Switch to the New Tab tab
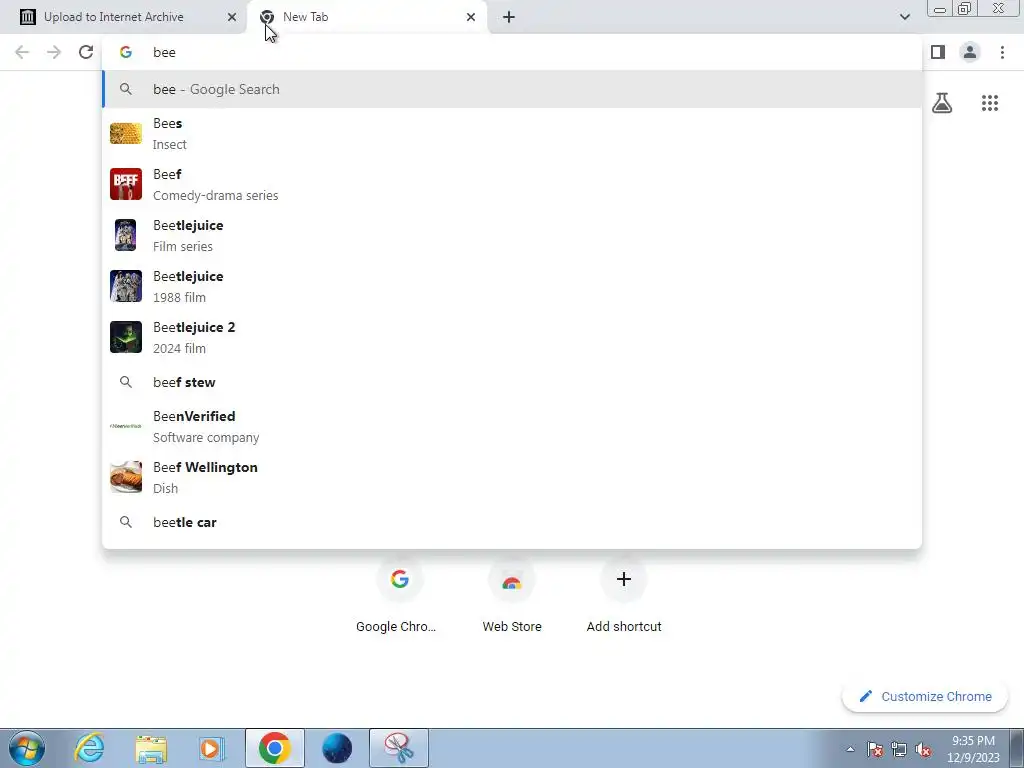Image resolution: width=1024 pixels, height=768 pixels. [367, 17]
